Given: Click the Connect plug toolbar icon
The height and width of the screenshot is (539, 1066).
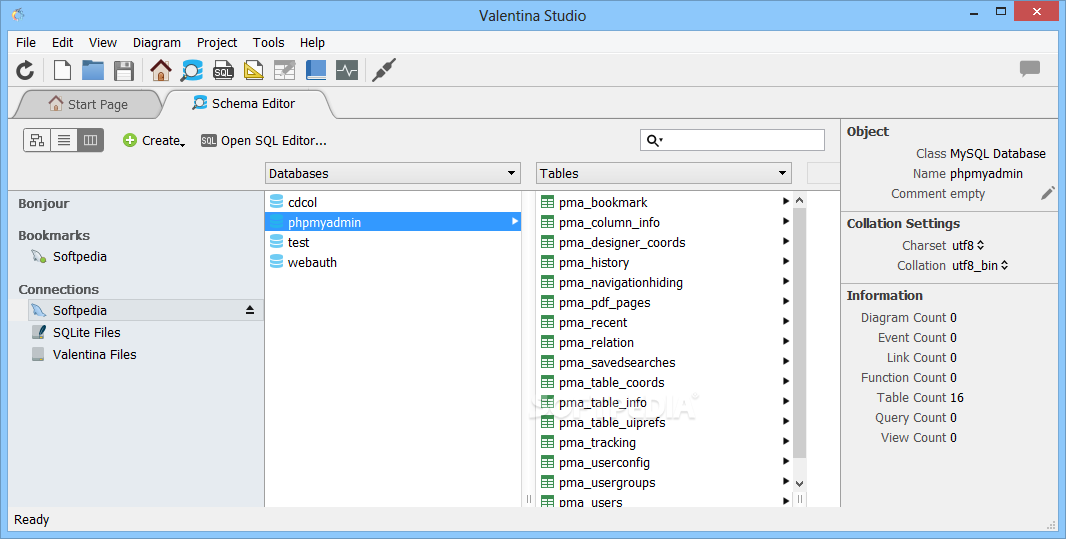Looking at the screenshot, I should point(384,70).
